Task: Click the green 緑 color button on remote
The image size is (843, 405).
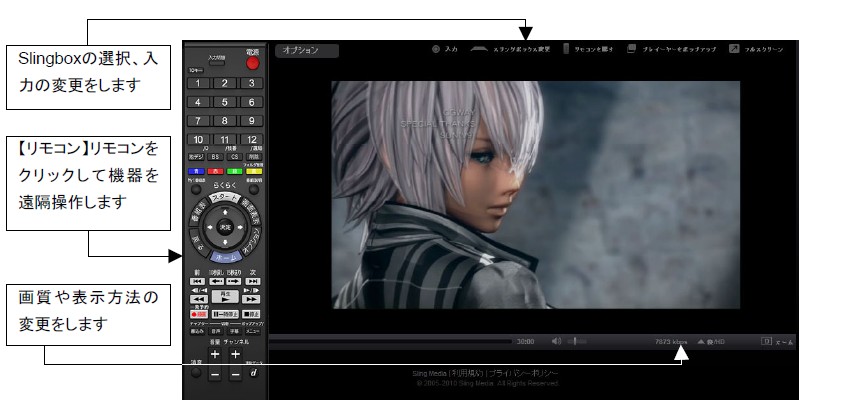Action: tap(234, 172)
